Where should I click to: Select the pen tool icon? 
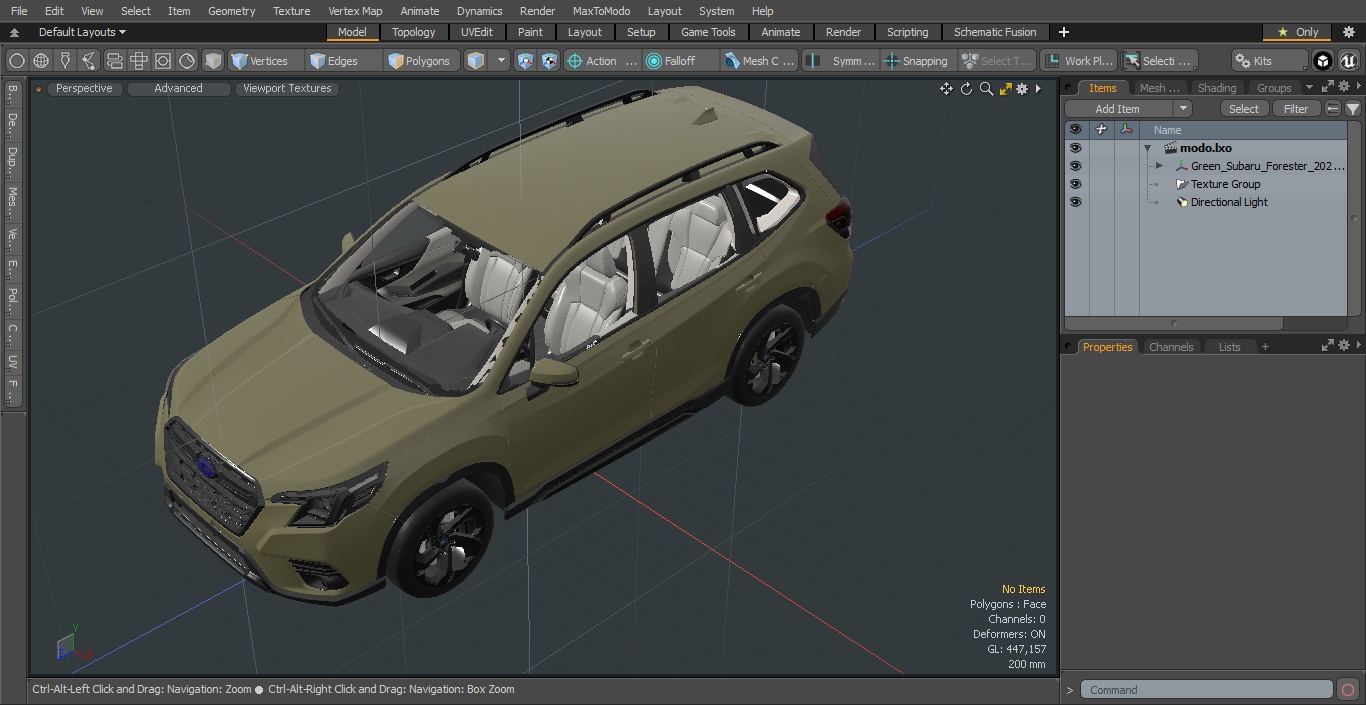65,61
